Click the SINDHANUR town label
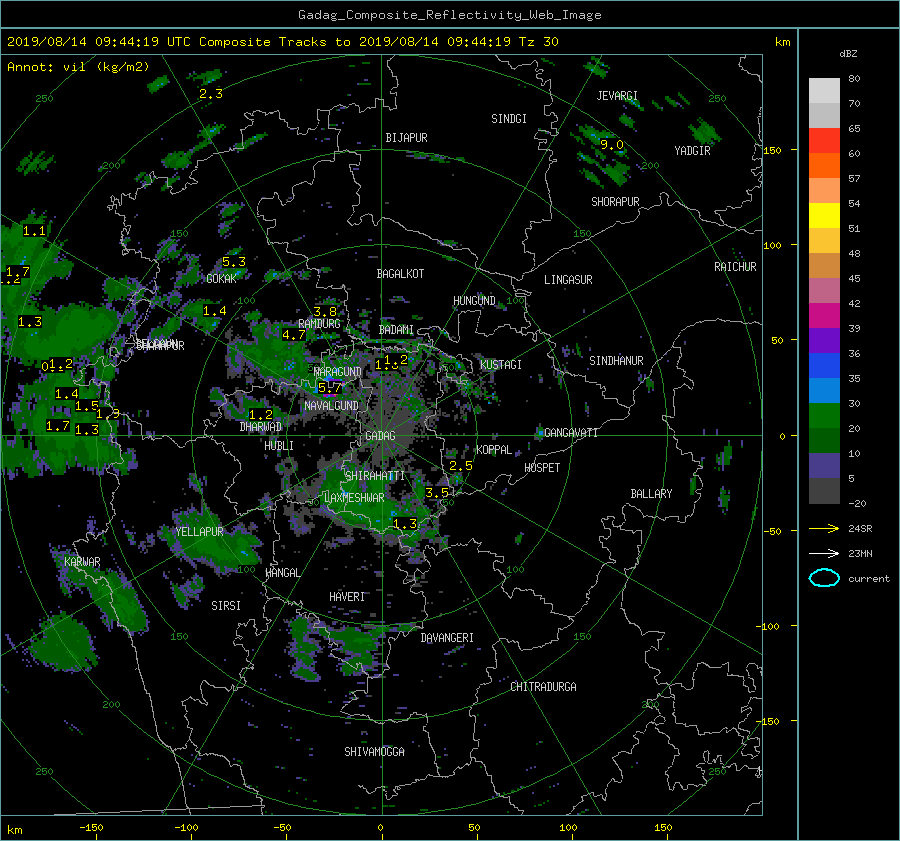900x841 pixels. tap(616, 361)
